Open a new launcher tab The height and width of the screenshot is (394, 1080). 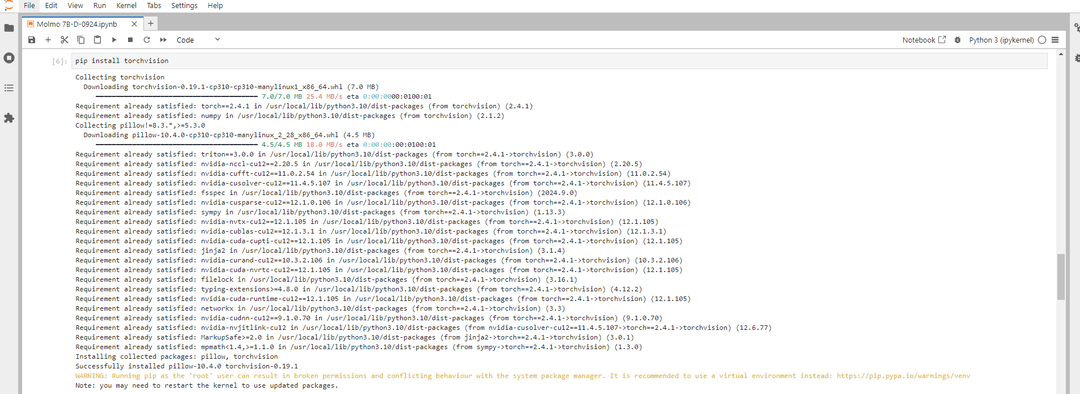pyautogui.click(x=151, y=23)
